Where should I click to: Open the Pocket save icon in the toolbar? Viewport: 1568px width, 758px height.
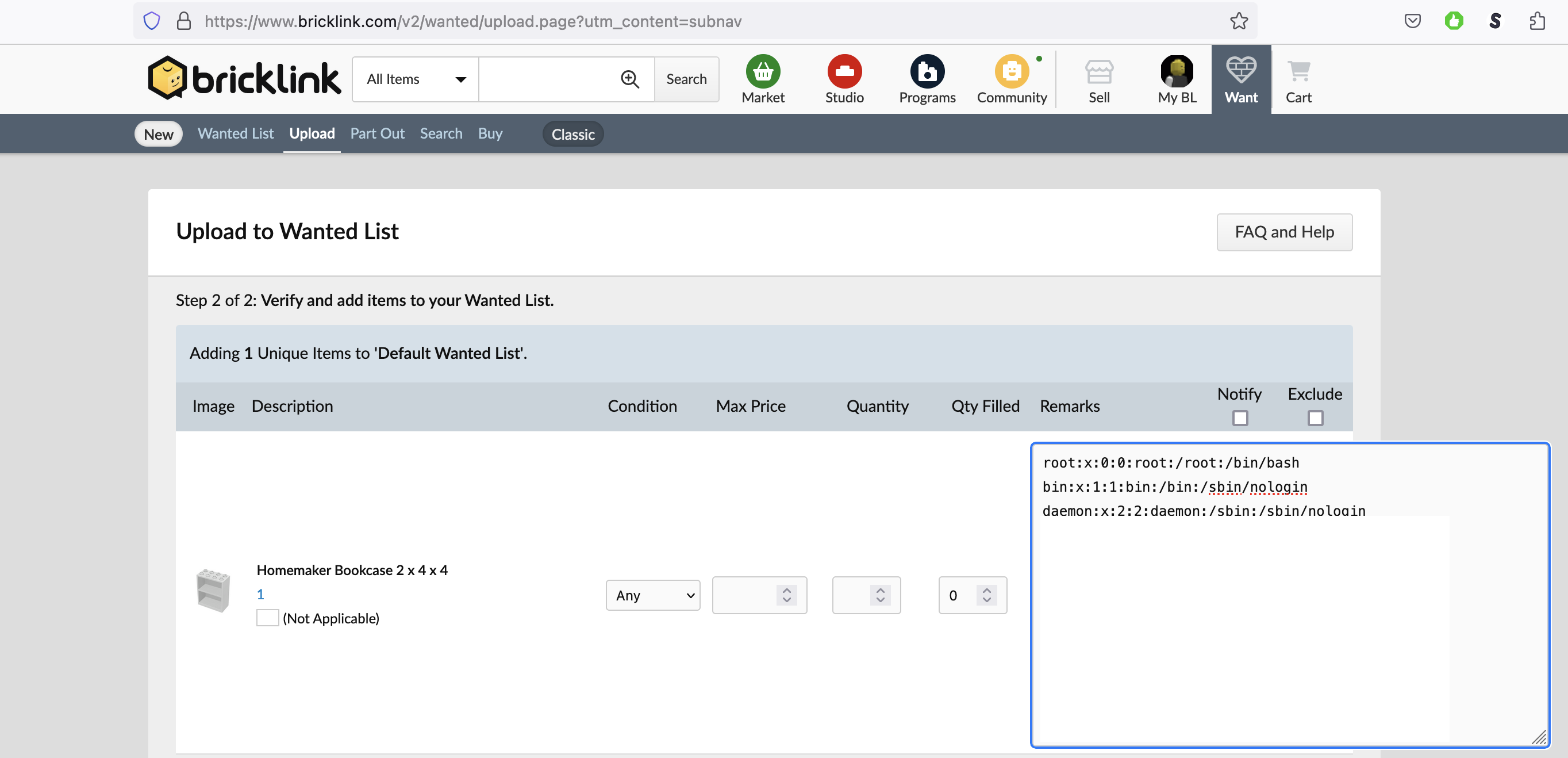click(x=1412, y=21)
